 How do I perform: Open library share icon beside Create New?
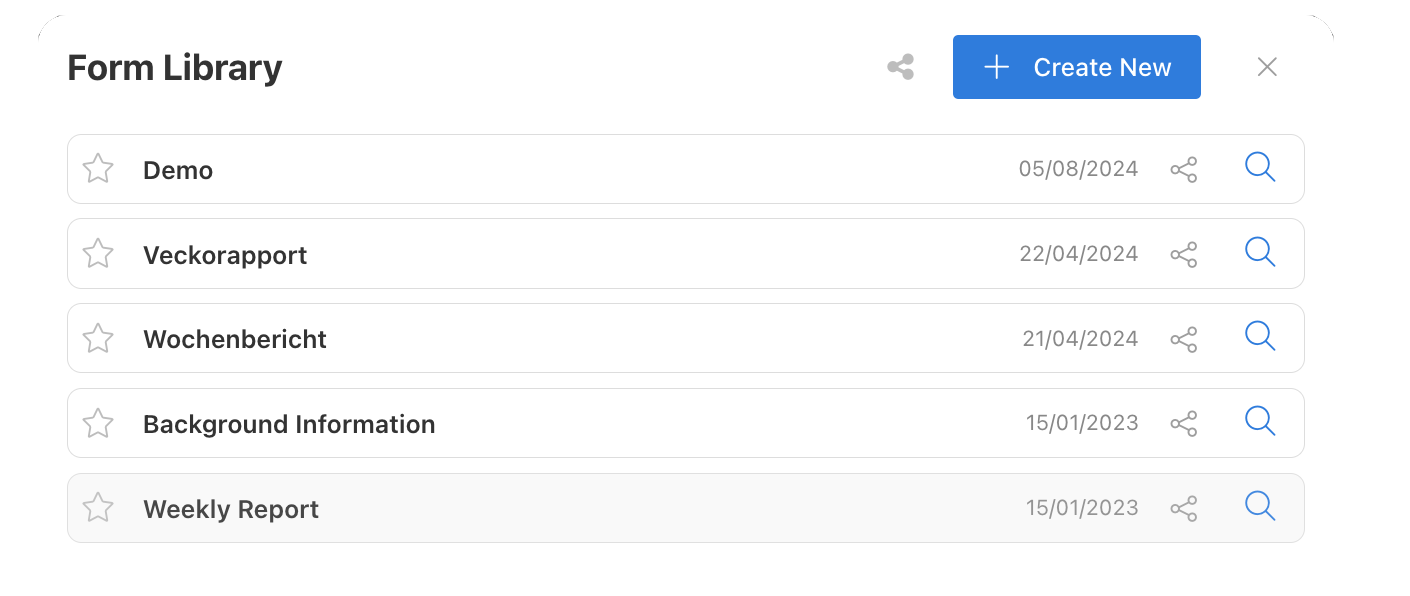(901, 67)
